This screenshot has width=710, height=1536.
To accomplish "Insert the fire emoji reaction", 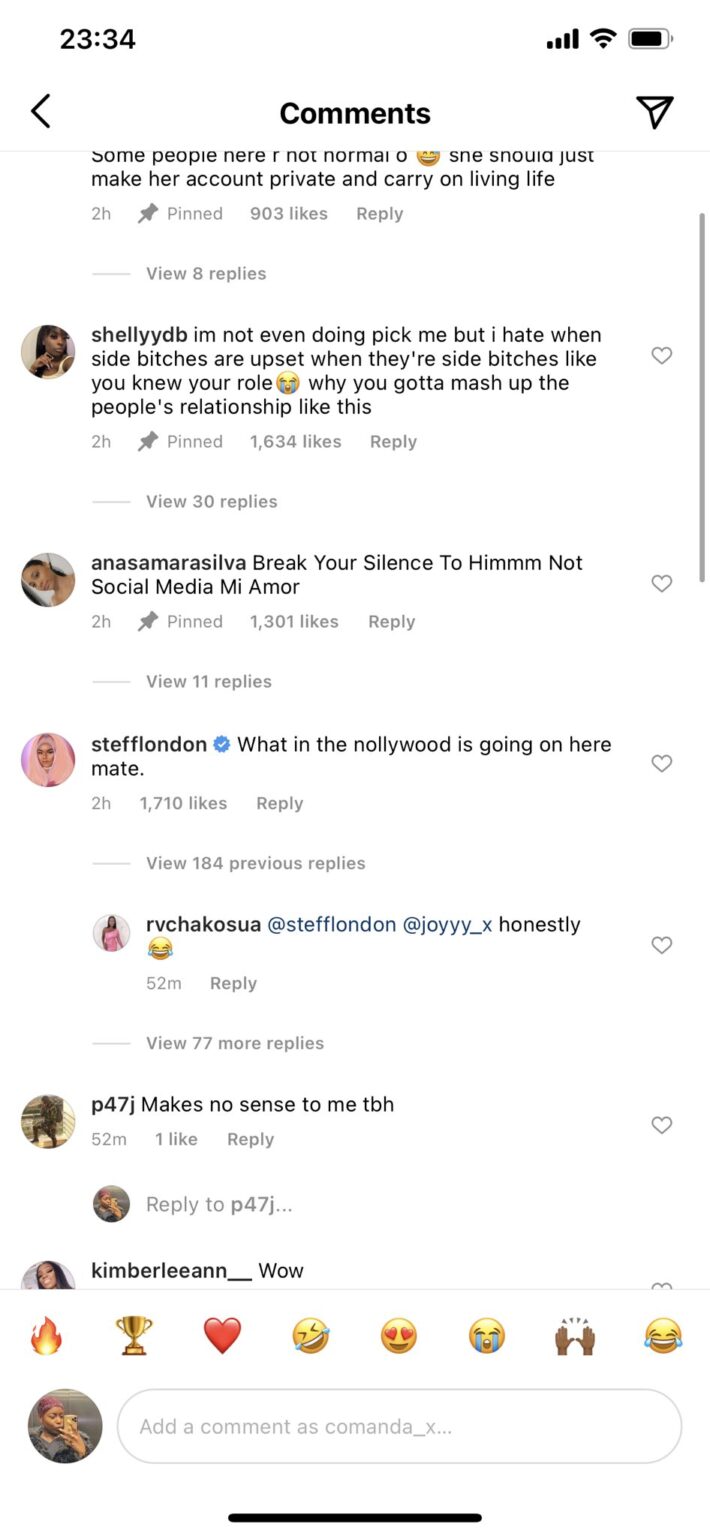I will 46,1335.
